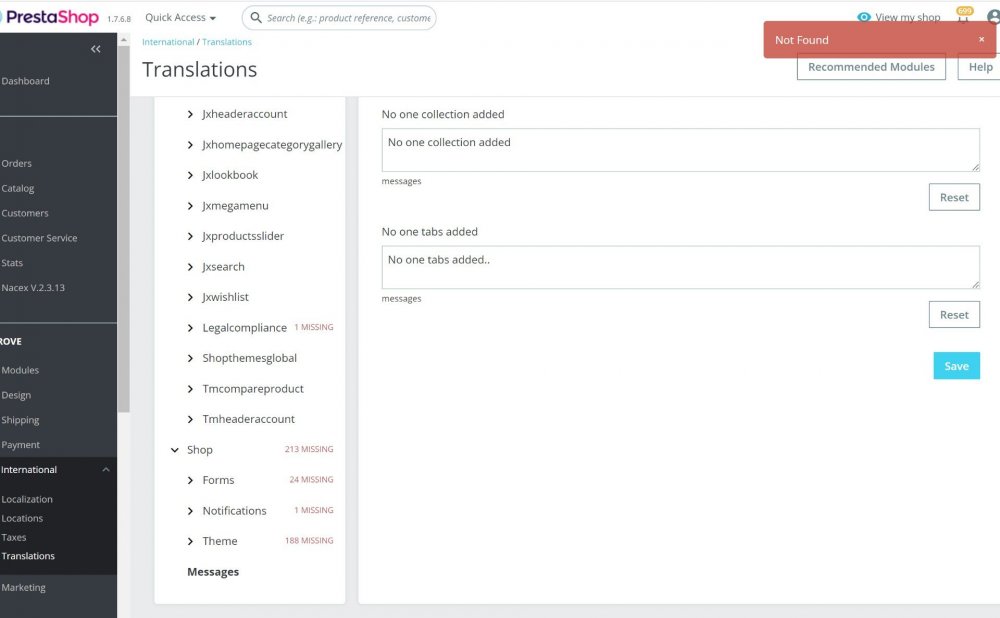The height and width of the screenshot is (618, 1000).
Task: Reset the collection added translation
Action: pyautogui.click(x=954, y=197)
